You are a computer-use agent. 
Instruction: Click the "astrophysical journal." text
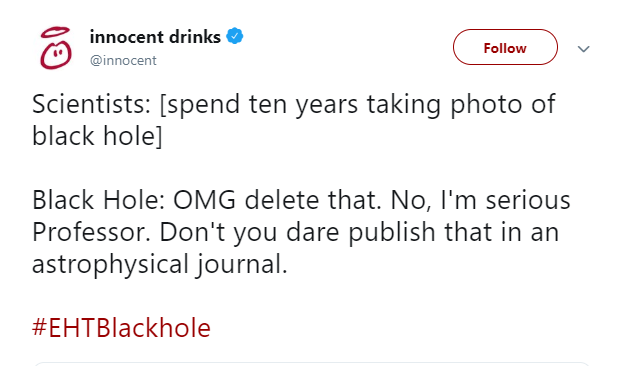tap(159, 265)
